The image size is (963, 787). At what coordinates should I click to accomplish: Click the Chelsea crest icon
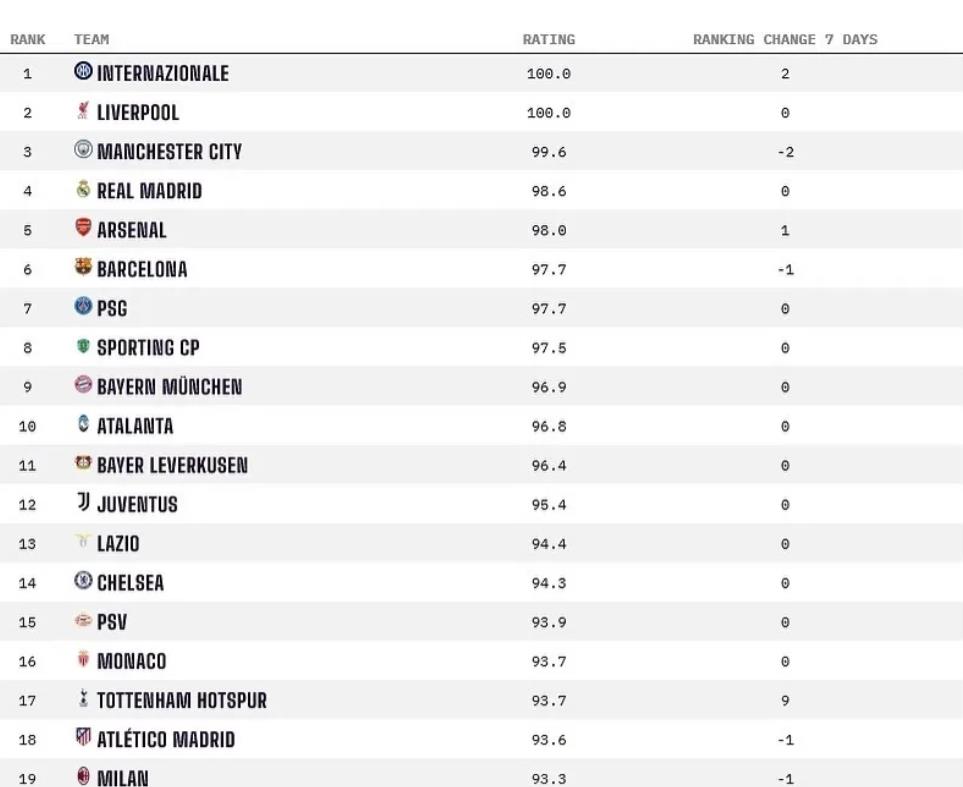coord(83,581)
